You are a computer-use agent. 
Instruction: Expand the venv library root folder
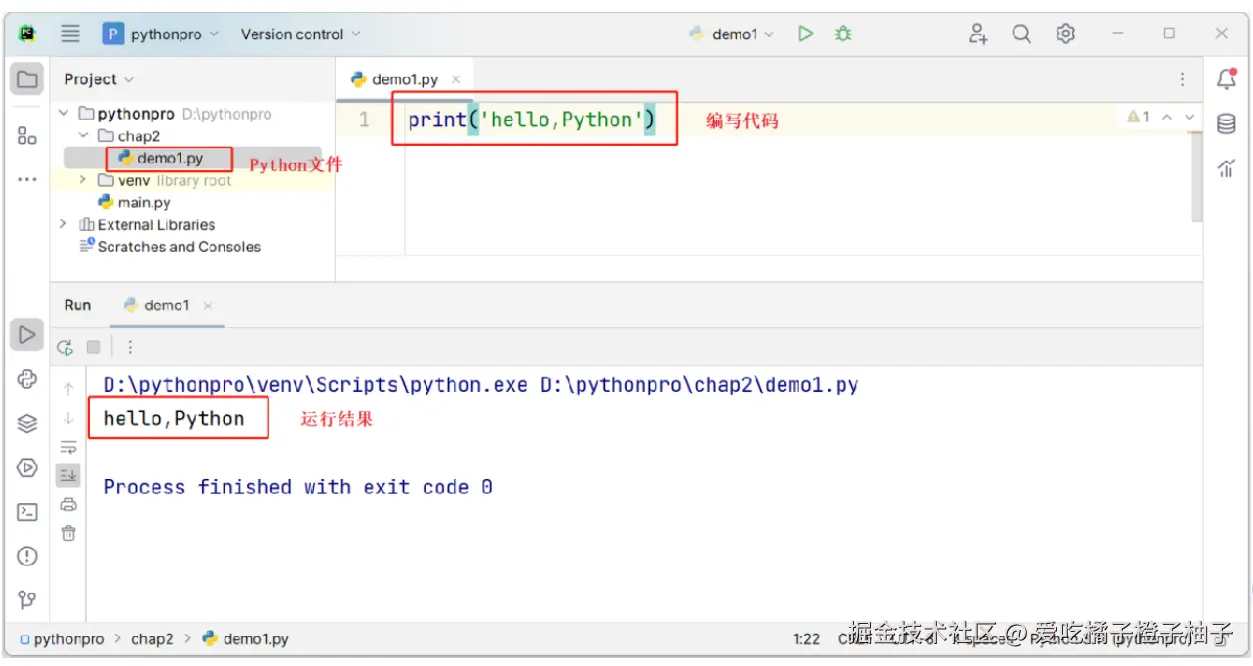coord(83,180)
